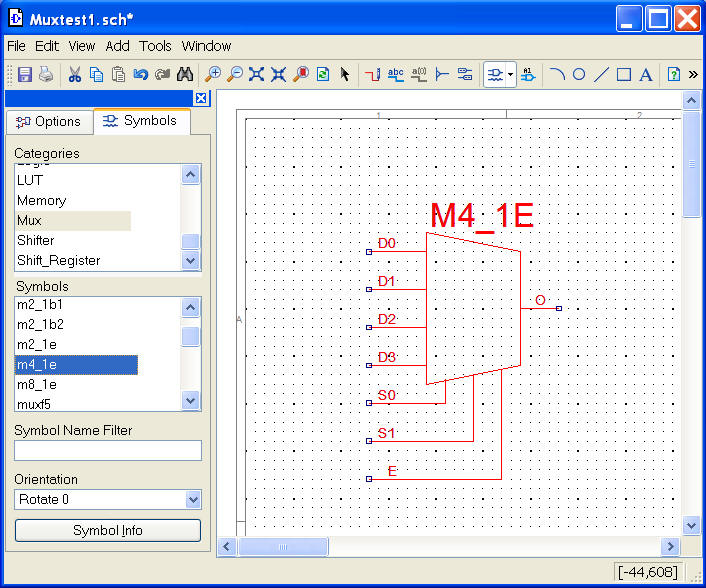
Task: Click the Zoom to Box icon
Action: 279,74
